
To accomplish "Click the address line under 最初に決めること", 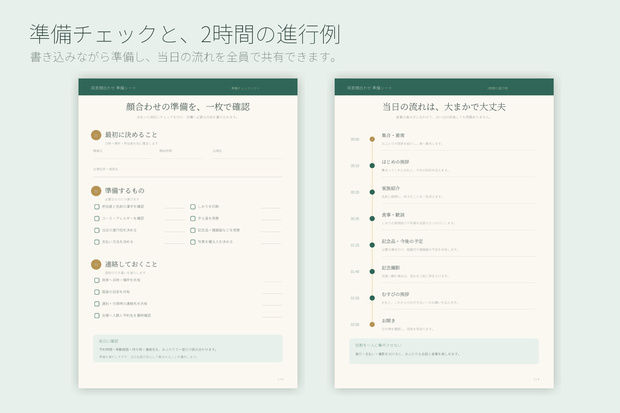I will point(188,172).
